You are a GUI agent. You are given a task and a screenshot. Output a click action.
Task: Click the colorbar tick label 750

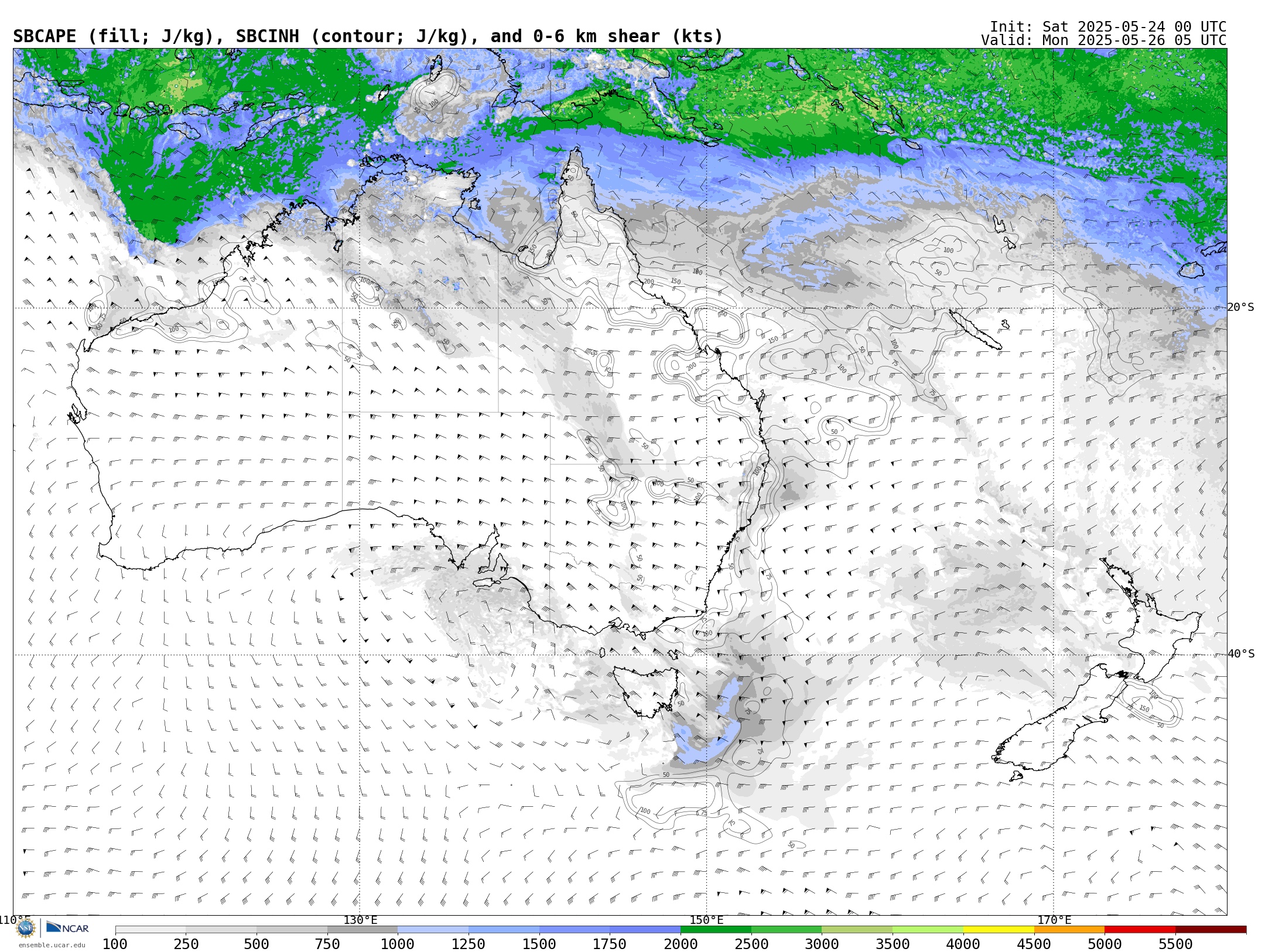327,944
